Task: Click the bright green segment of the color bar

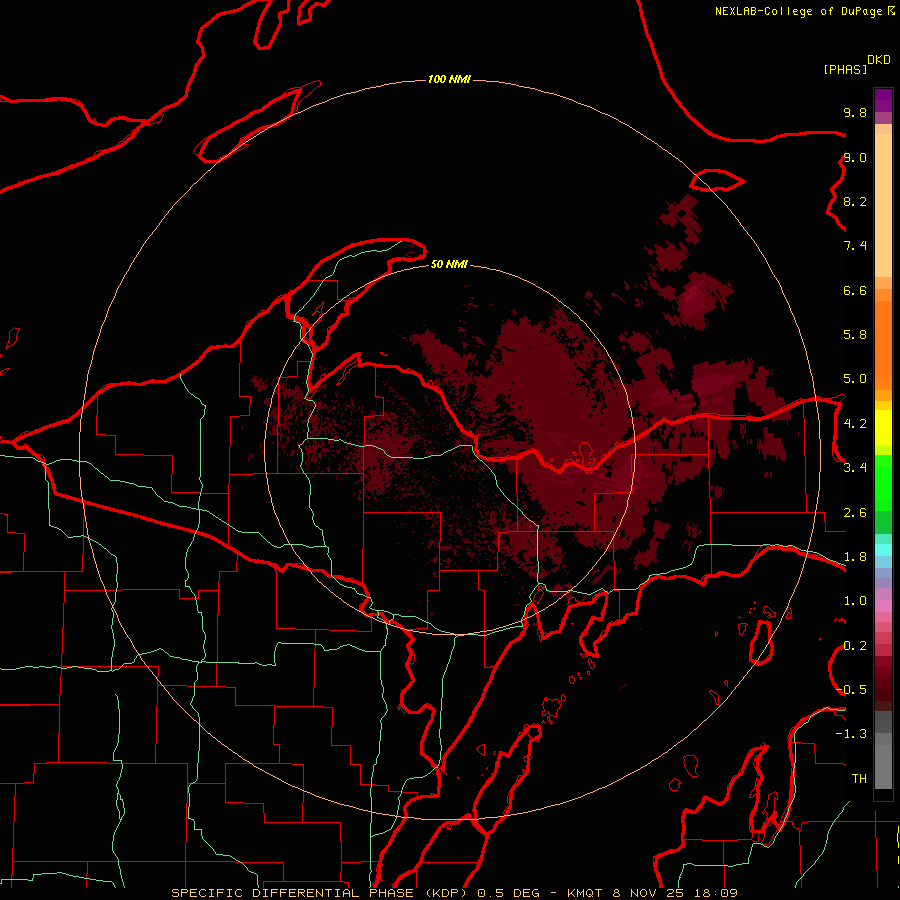Action: point(883,483)
